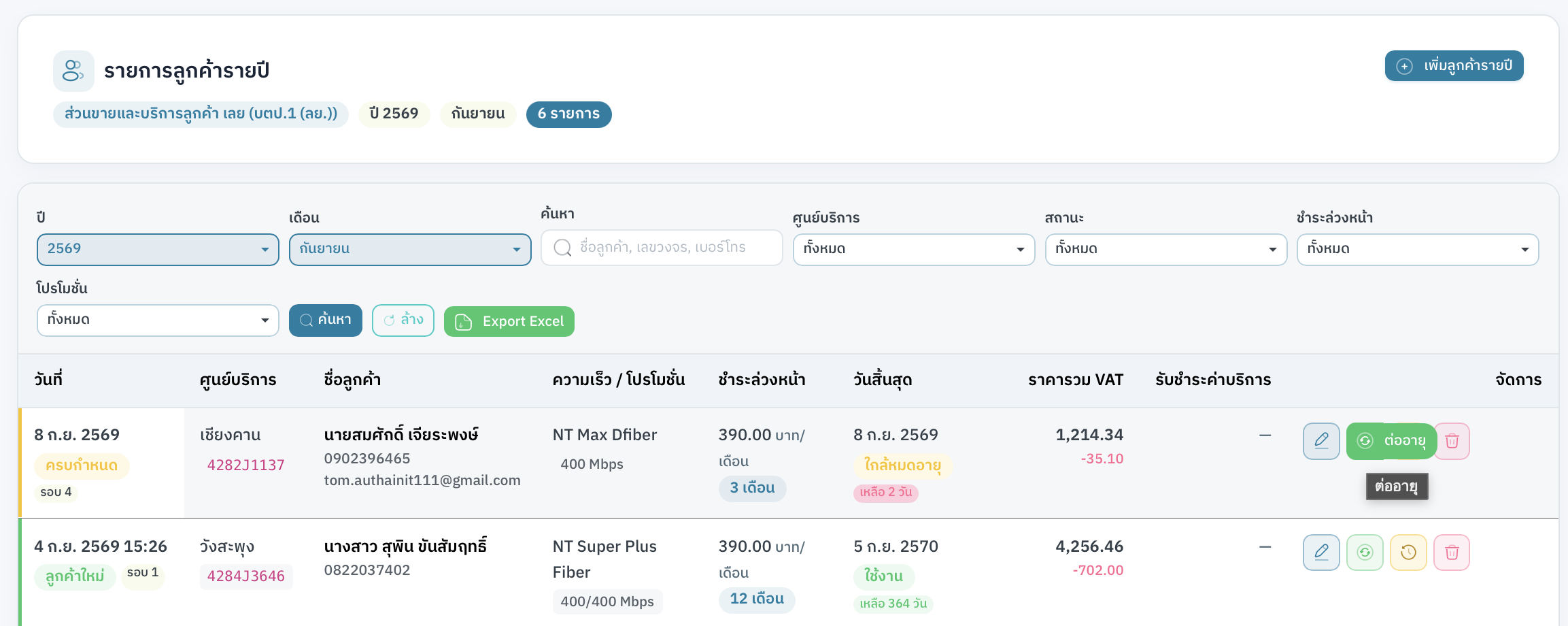The width and height of the screenshot is (1568, 626).
Task: Click email tom.authainit111@gmail.com
Action: 422,480
